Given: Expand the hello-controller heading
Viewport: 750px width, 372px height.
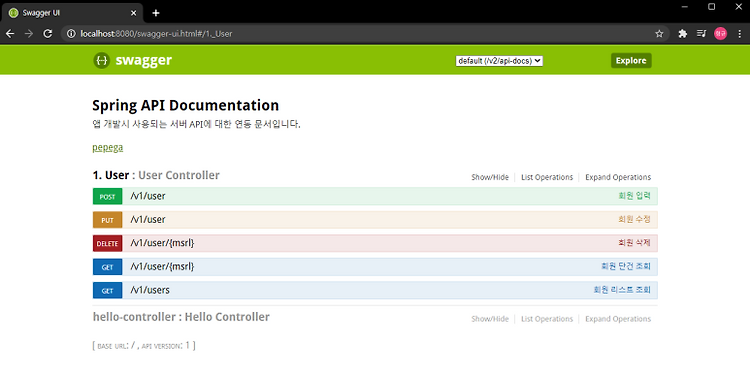Looking at the screenshot, I should [181, 317].
